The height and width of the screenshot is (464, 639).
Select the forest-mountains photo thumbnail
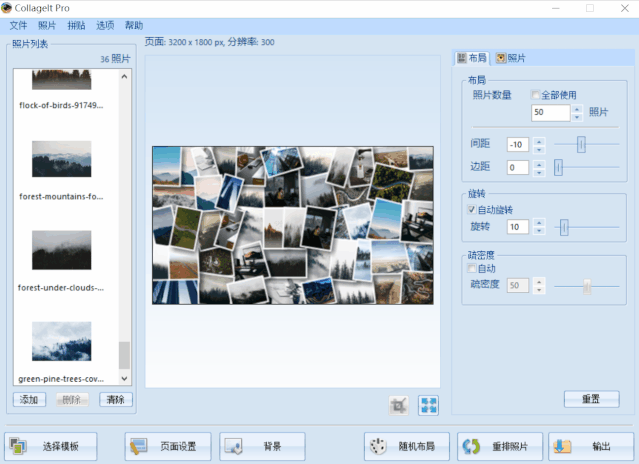point(61,160)
